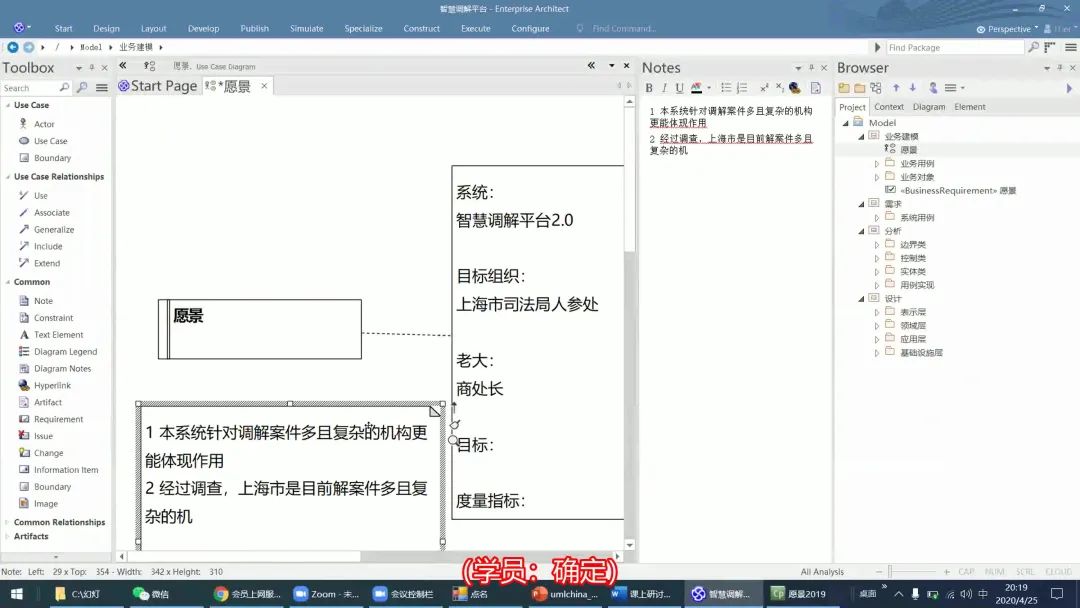Apply bold in Notes panel
The height and width of the screenshot is (608, 1080).
click(649, 88)
